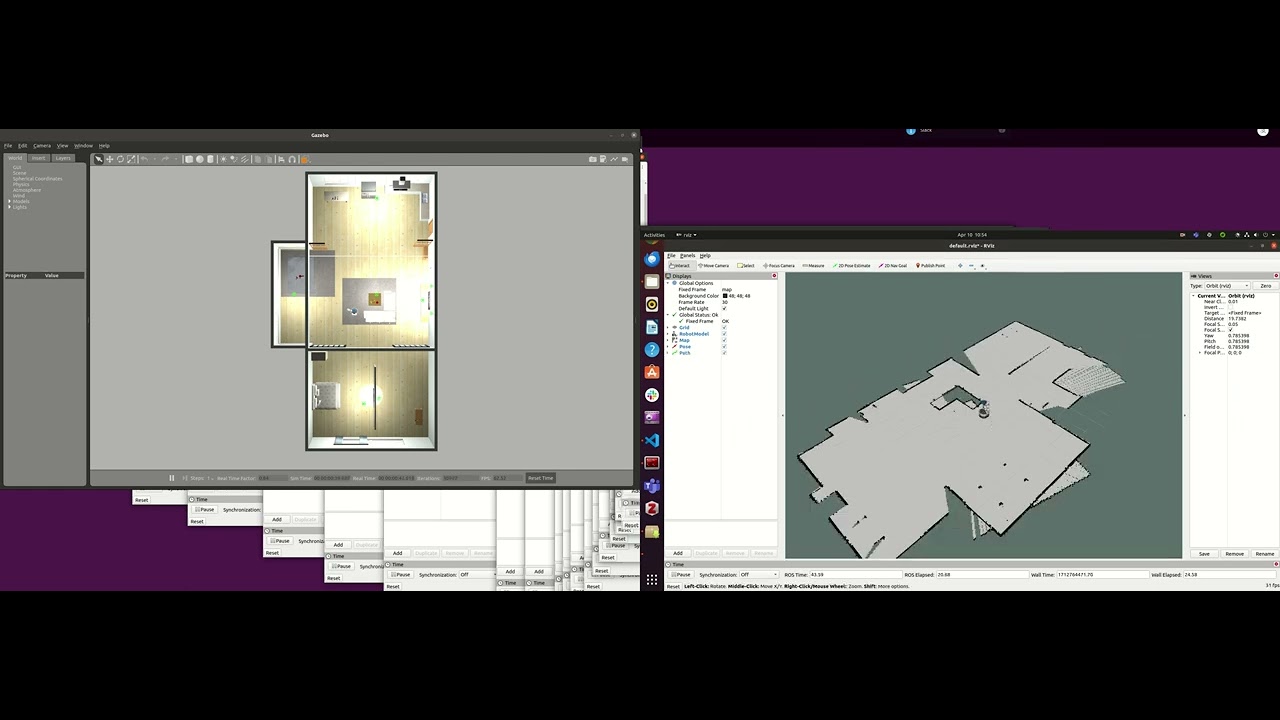Open the Views Type dropdown

(1227, 286)
